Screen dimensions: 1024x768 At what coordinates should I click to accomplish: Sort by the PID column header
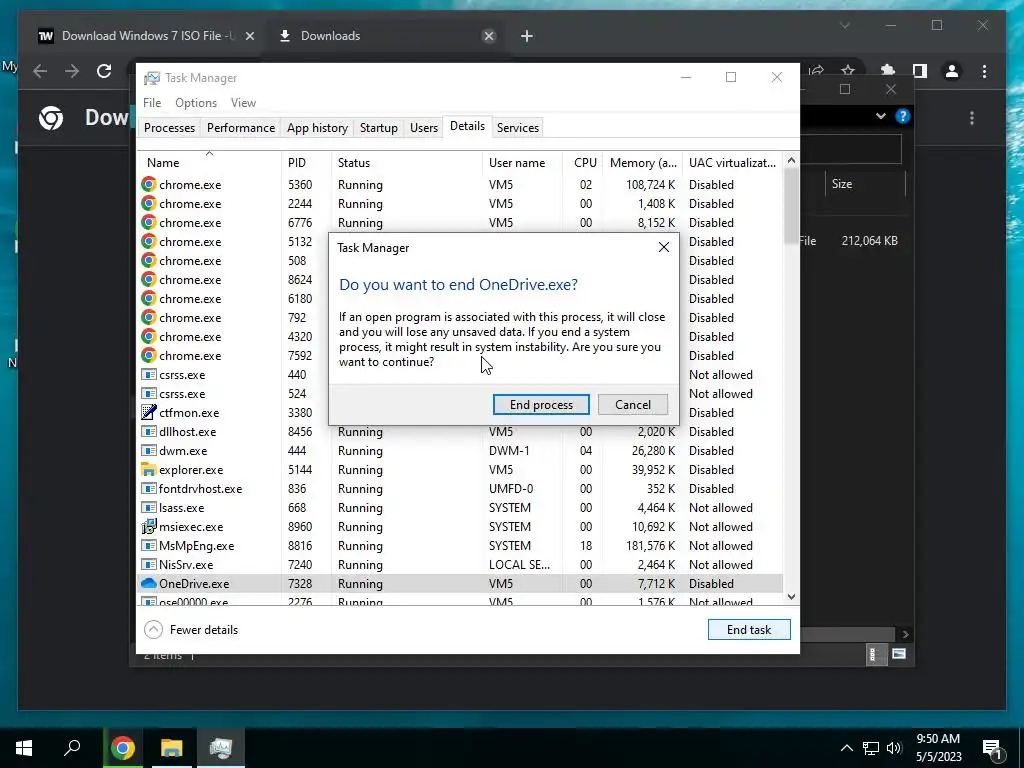pyautogui.click(x=306, y=163)
